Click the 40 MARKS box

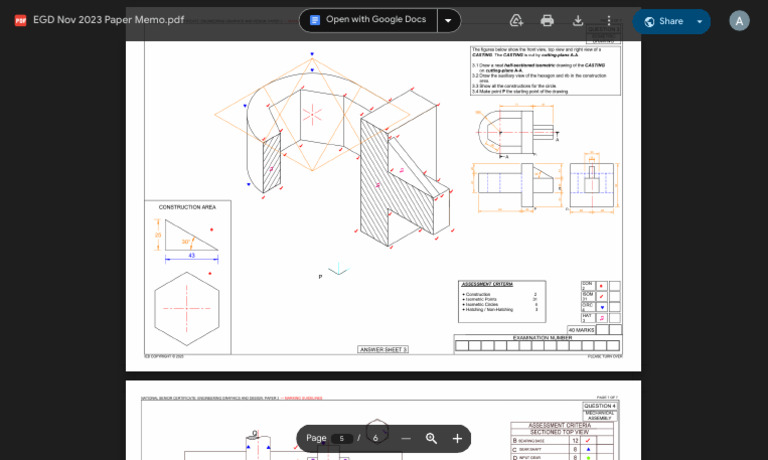coord(581,330)
